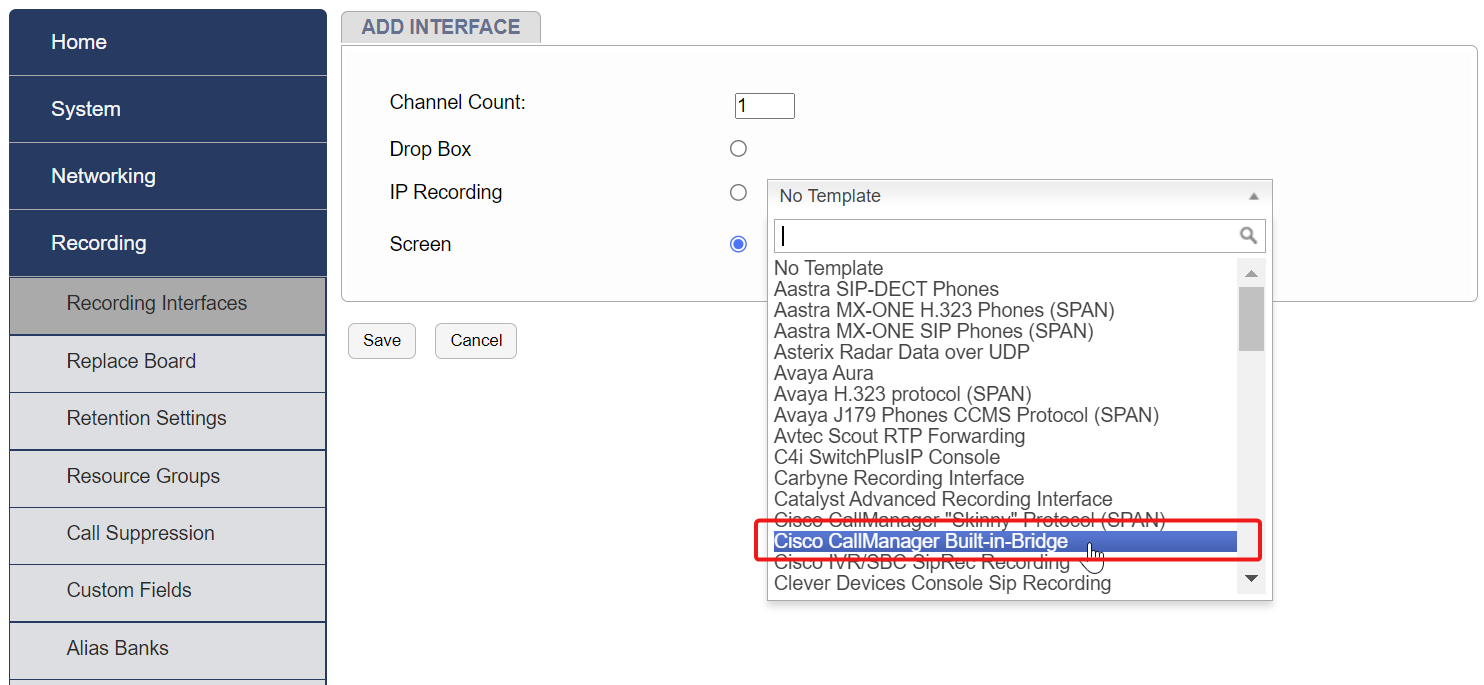Viewport: 1484px width, 685px height.
Task: Click the scrollbar up arrow in template list
Action: coord(1251,271)
